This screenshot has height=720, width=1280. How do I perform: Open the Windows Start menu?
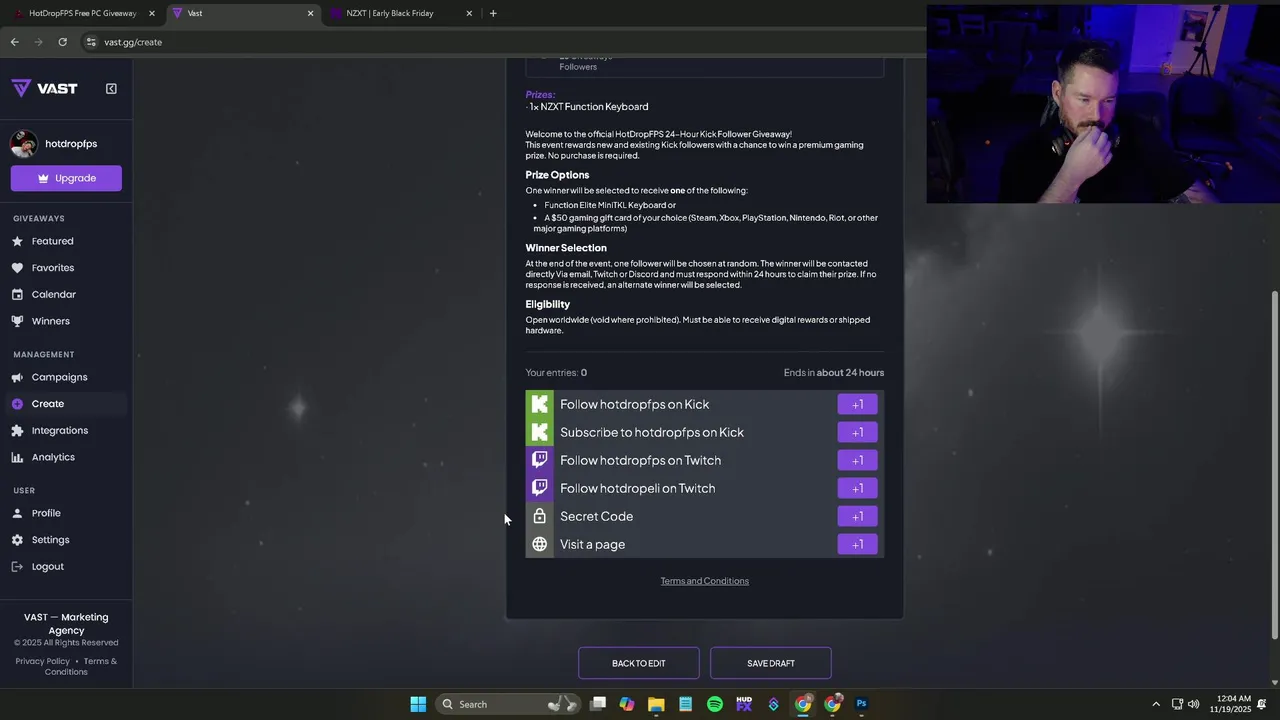tap(418, 704)
